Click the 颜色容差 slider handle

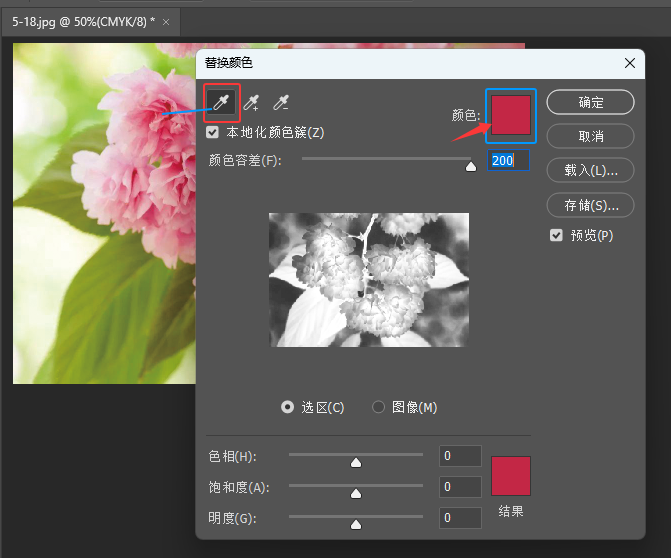(x=471, y=166)
